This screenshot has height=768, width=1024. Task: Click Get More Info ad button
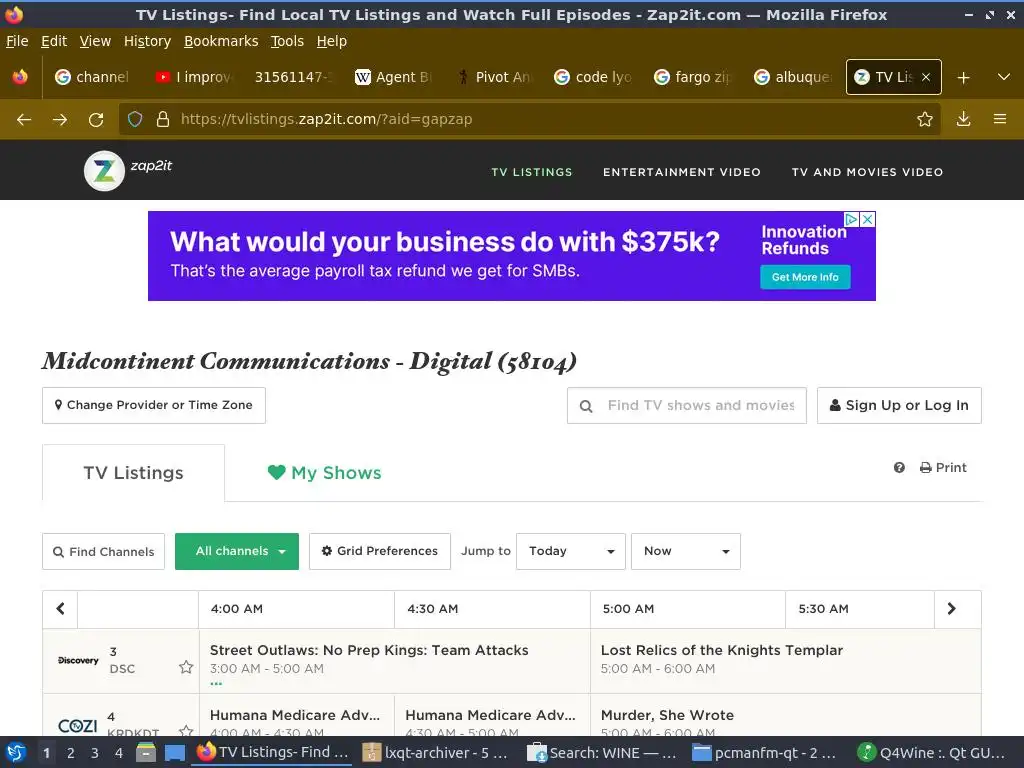805,277
